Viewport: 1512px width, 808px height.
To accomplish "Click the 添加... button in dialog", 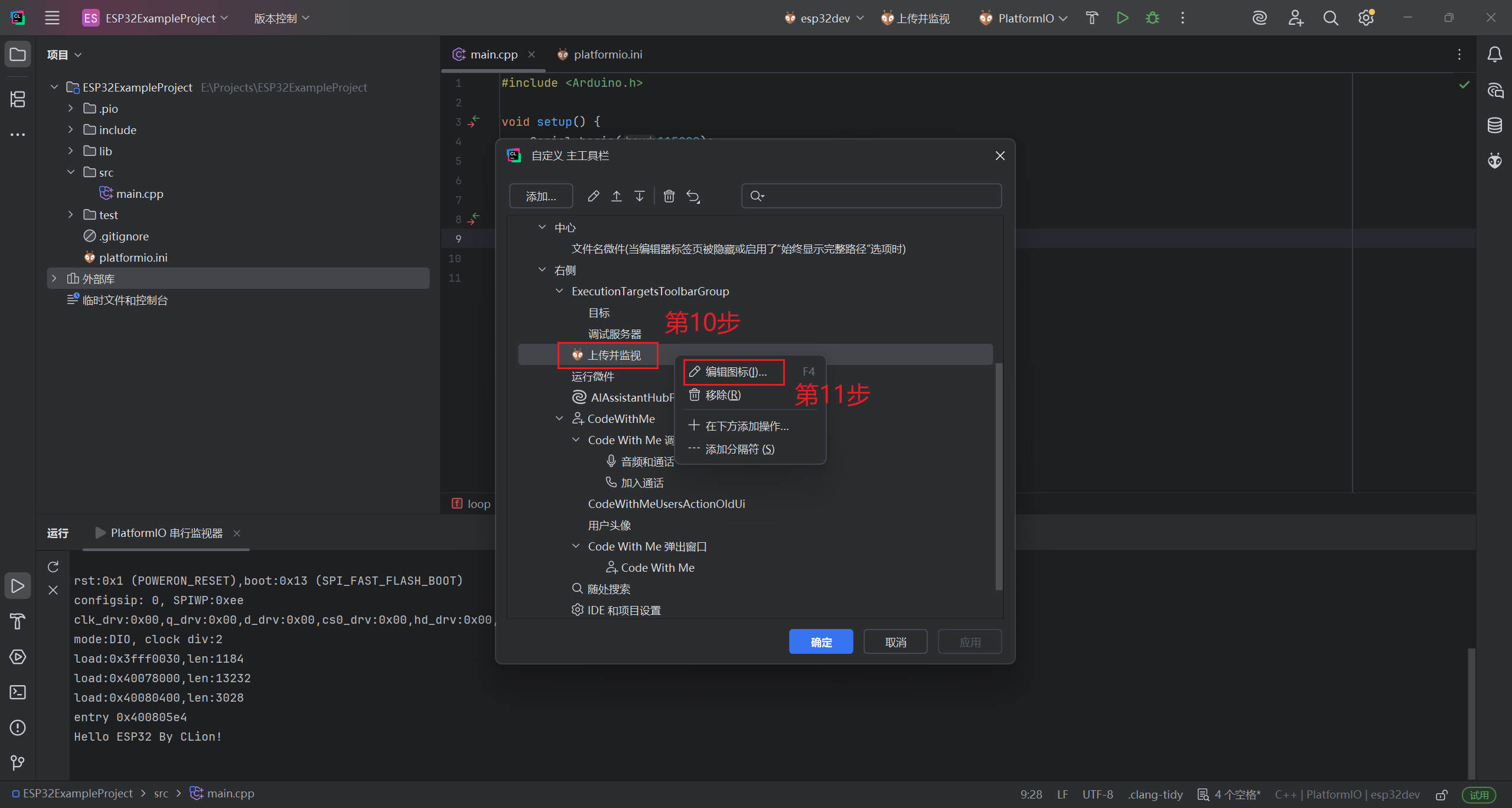I will pyautogui.click(x=540, y=196).
